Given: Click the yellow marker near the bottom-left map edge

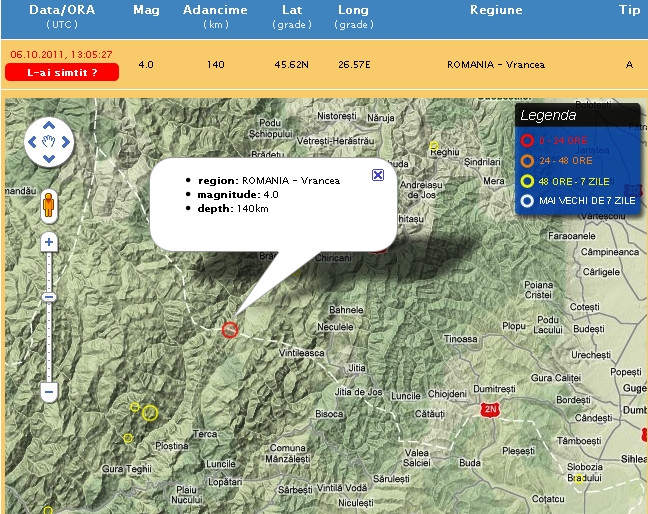Looking at the screenshot, I should coord(48,510).
